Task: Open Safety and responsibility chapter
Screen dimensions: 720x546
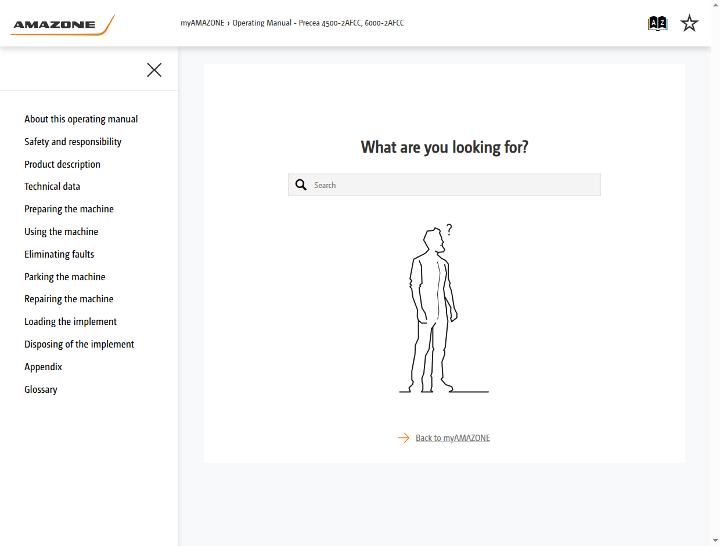Action: click(x=73, y=142)
